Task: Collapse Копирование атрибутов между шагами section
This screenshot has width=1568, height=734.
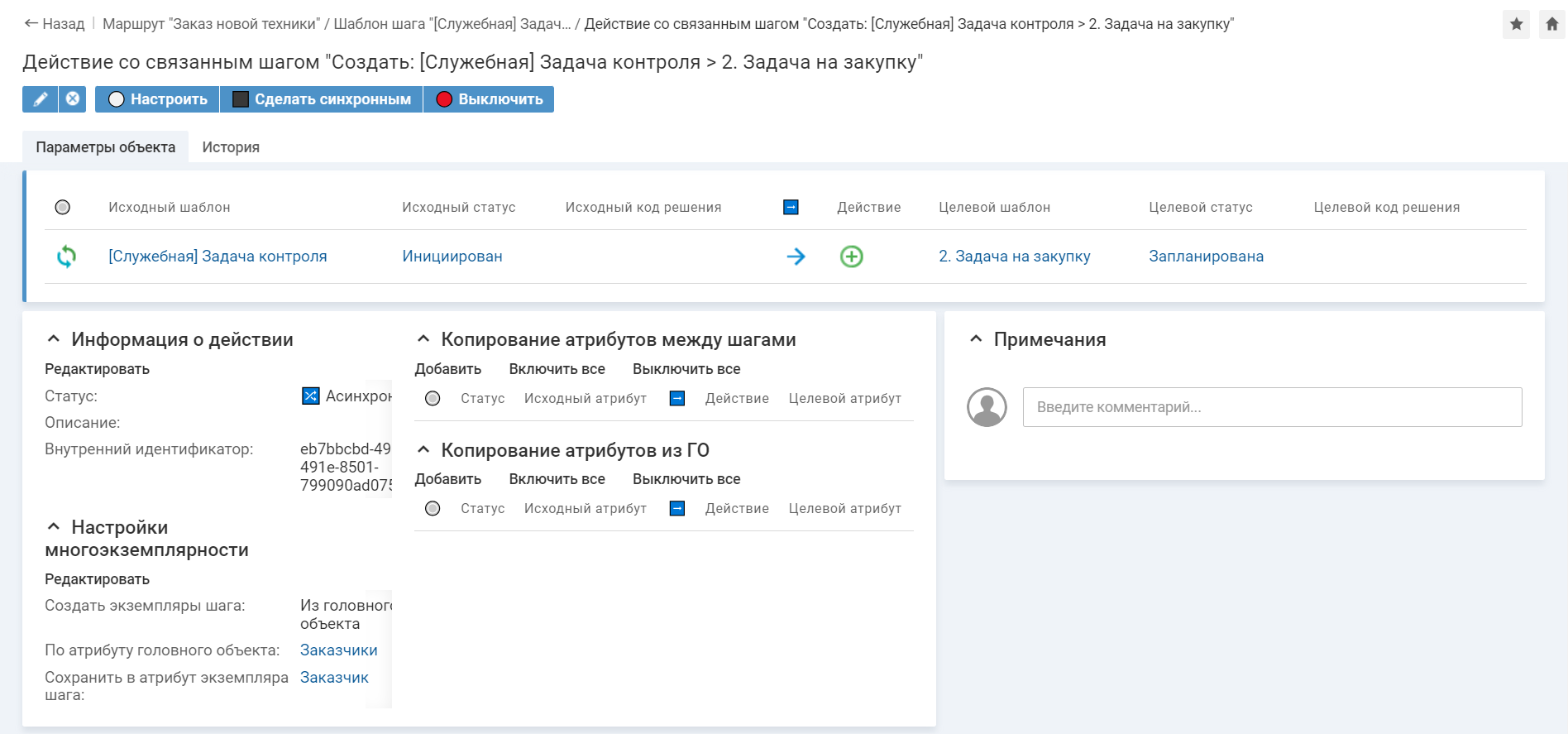Action: (x=423, y=339)
